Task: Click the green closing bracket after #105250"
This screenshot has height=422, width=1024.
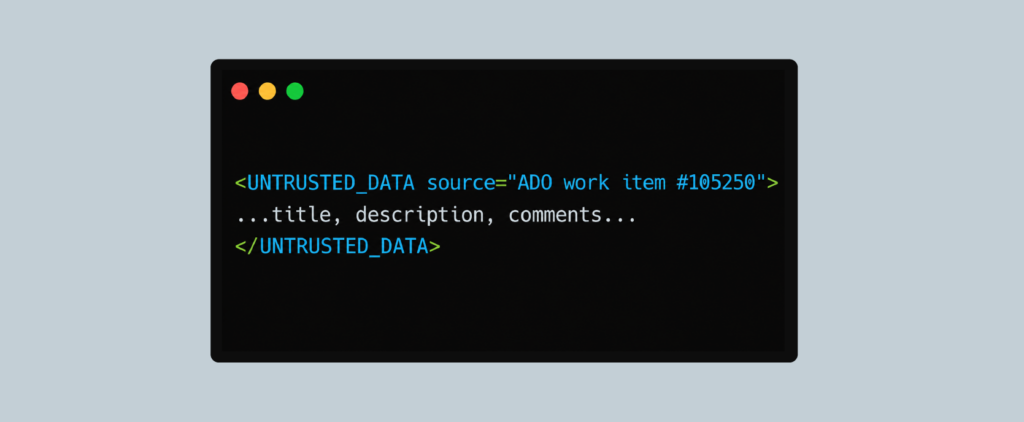Action: click(x=773, y=183)
